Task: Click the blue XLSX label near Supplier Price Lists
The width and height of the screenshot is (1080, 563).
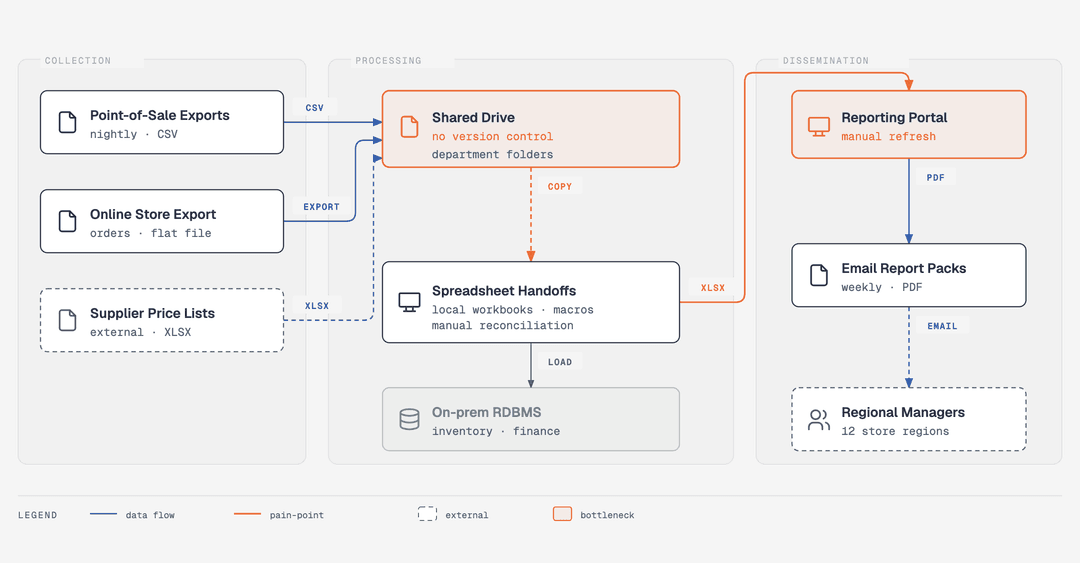Action: click(x=317, y=305)
